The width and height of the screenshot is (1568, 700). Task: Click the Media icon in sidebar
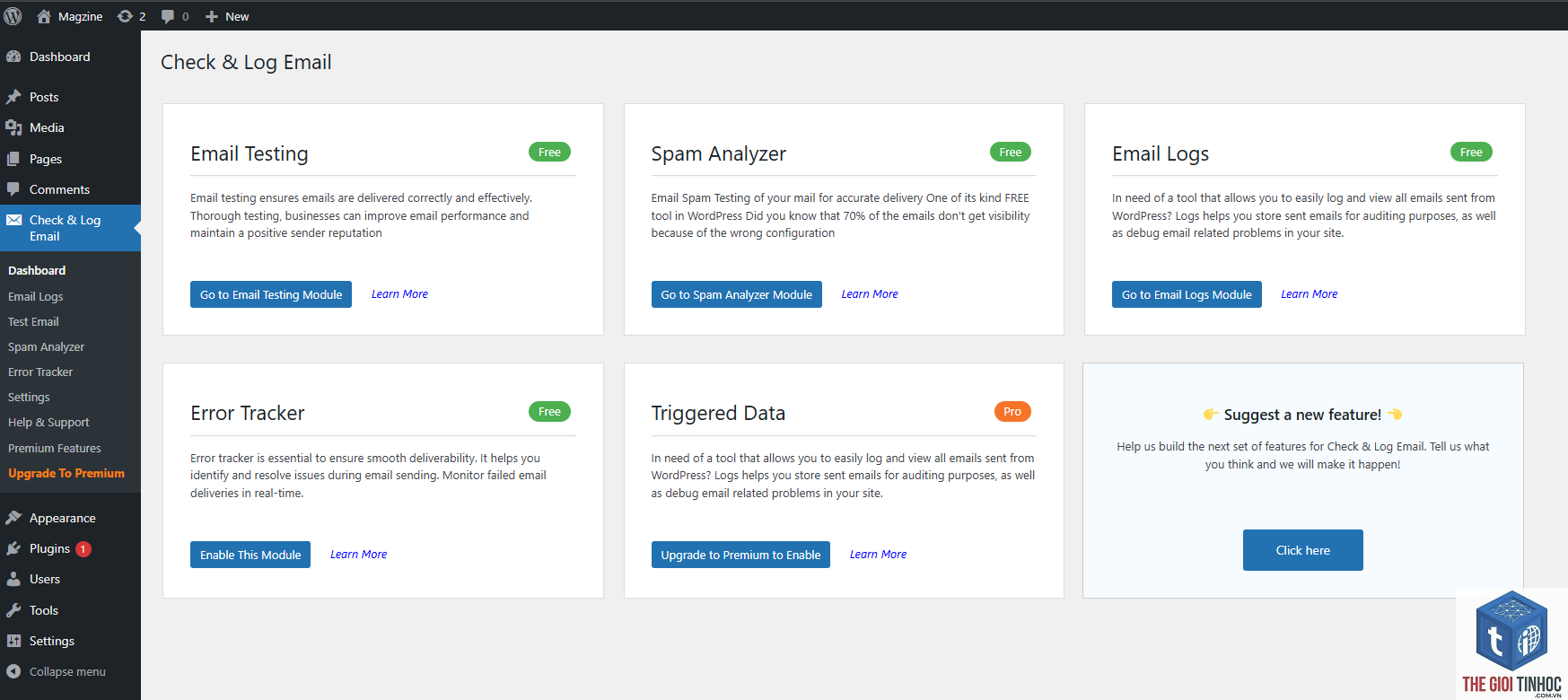[x=13, y=127]
